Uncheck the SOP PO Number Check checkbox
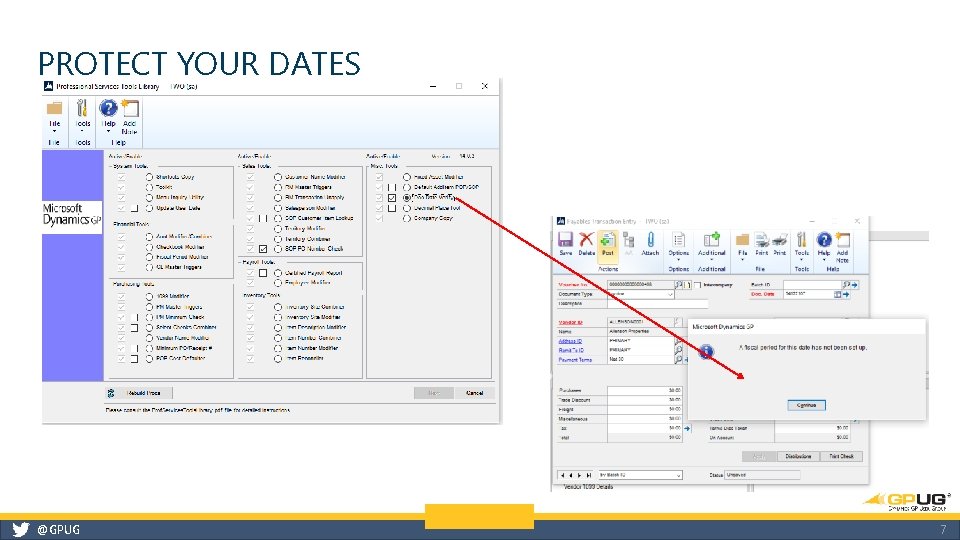The width and height of the screenshot is (960, 540). (x=263, y=249)
